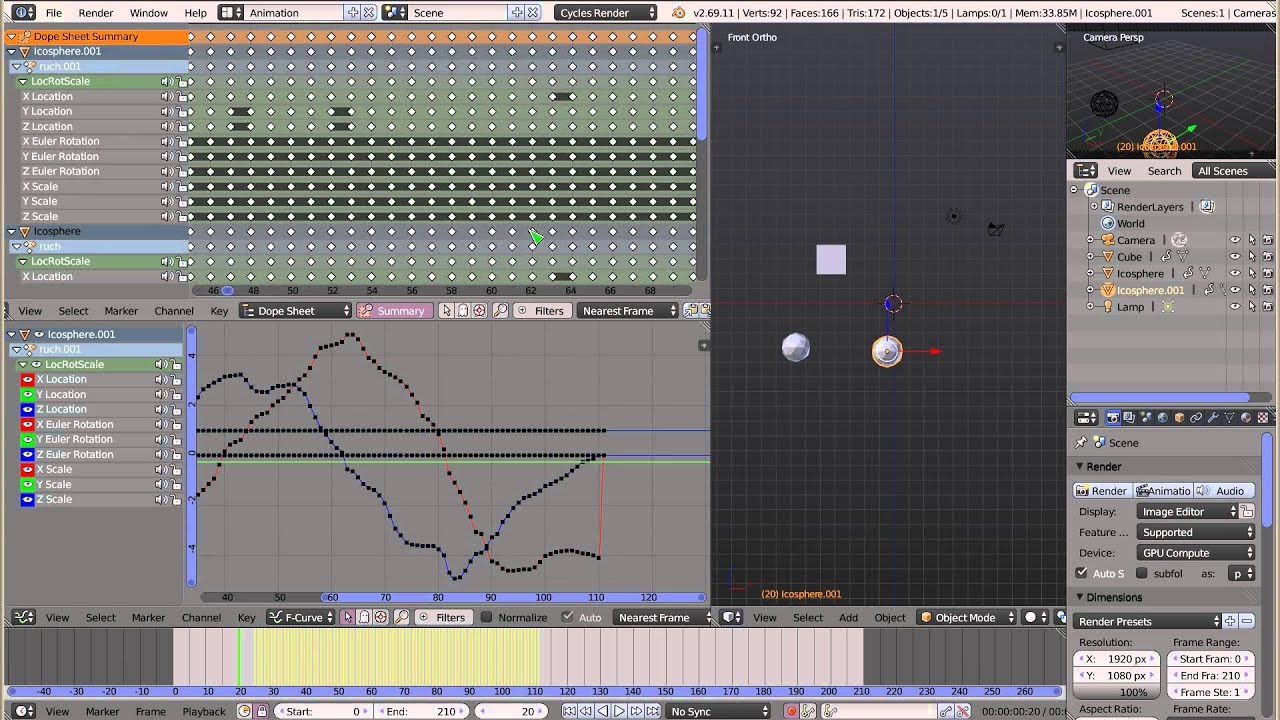Click the red auto-keying record button
The width and height of the screenshot is (1280, 720).
[x=791, y=711]
